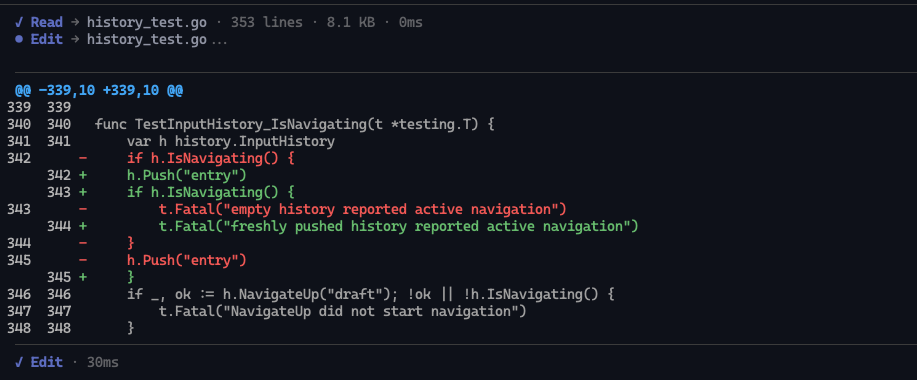The height and width of the screenshot is (380, 917).
Task: Click the completed Edit label at the bottom
Action: coord(46,362)
